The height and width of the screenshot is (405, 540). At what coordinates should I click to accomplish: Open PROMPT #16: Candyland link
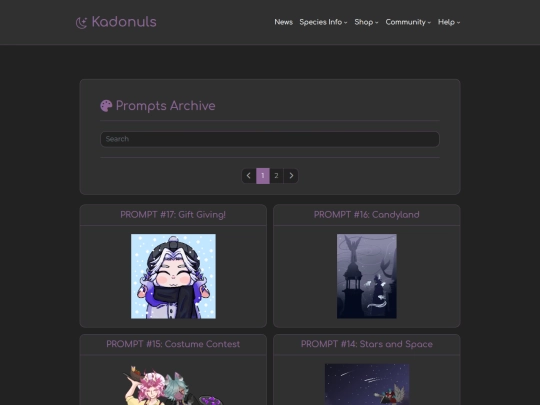pyautogui.click(x=366, y=215)
